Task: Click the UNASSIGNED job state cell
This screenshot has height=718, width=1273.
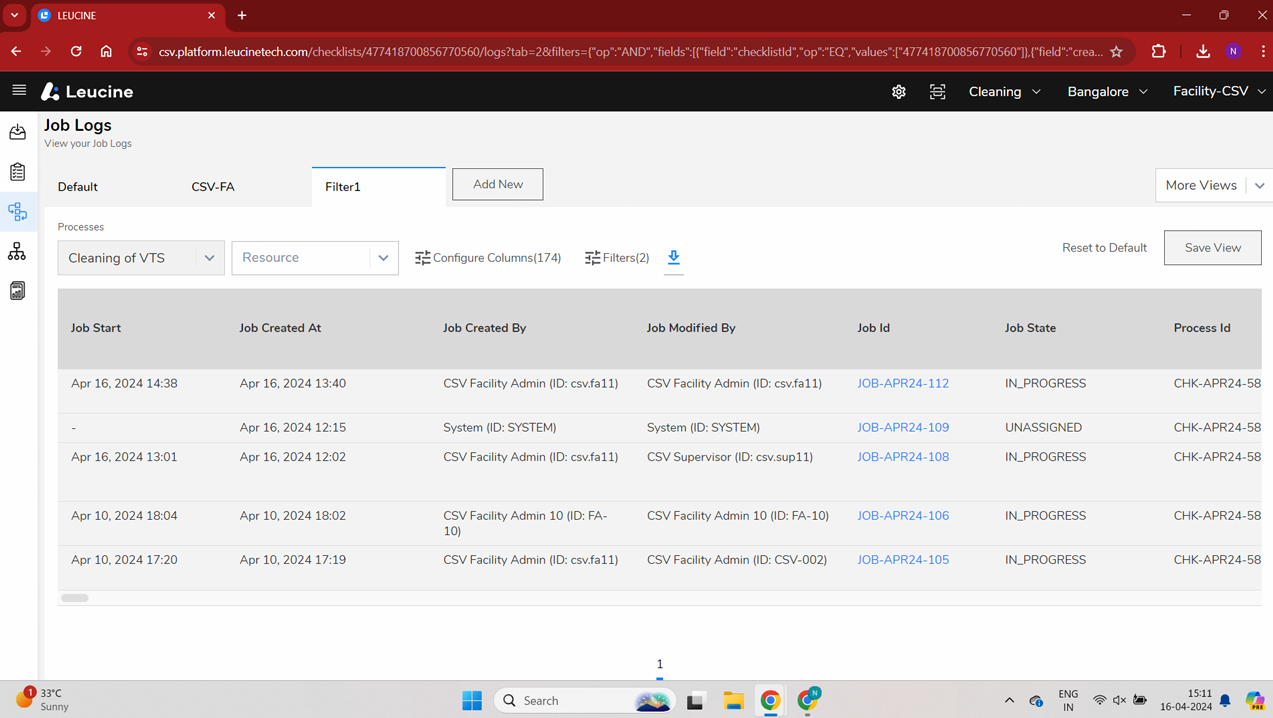Action: tap(1043, 427)
